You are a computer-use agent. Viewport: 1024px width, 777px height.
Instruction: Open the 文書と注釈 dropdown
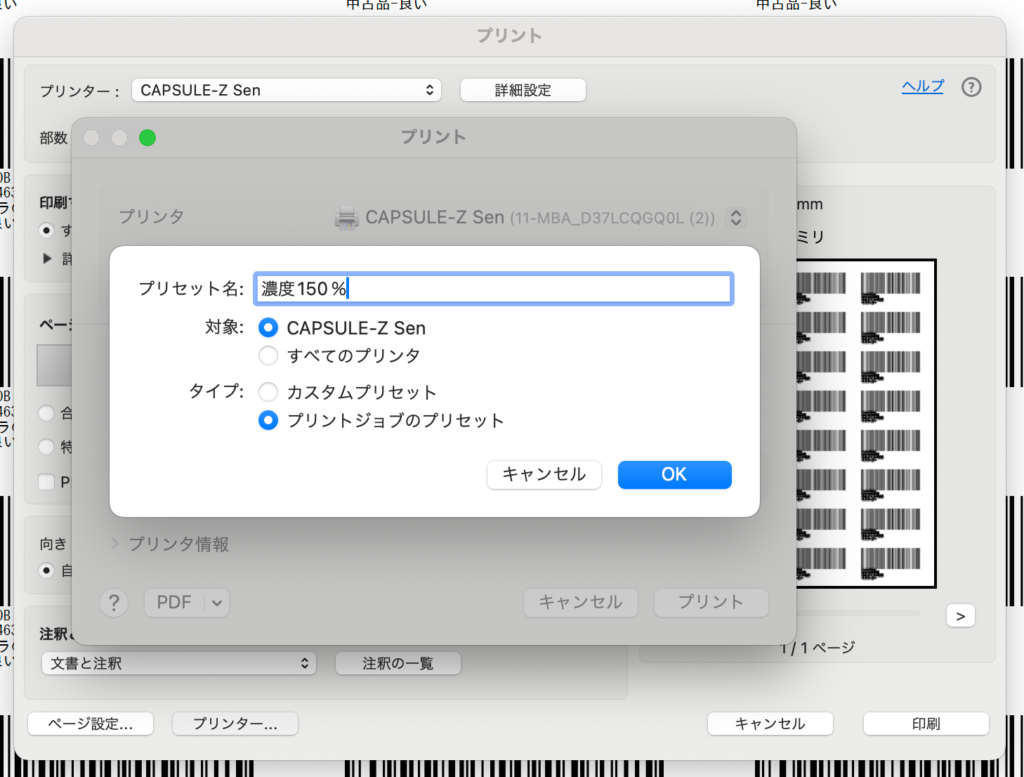pos(178,663)
